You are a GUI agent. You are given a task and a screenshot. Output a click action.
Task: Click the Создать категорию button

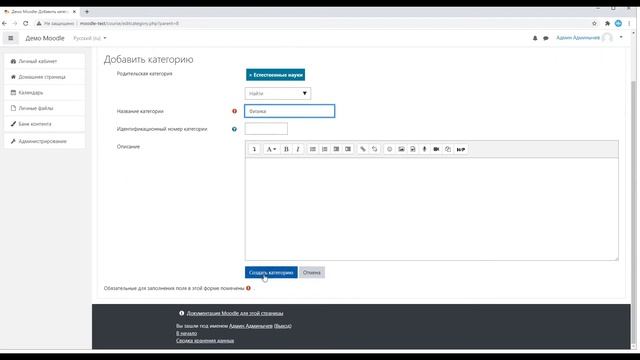point(271,272)
